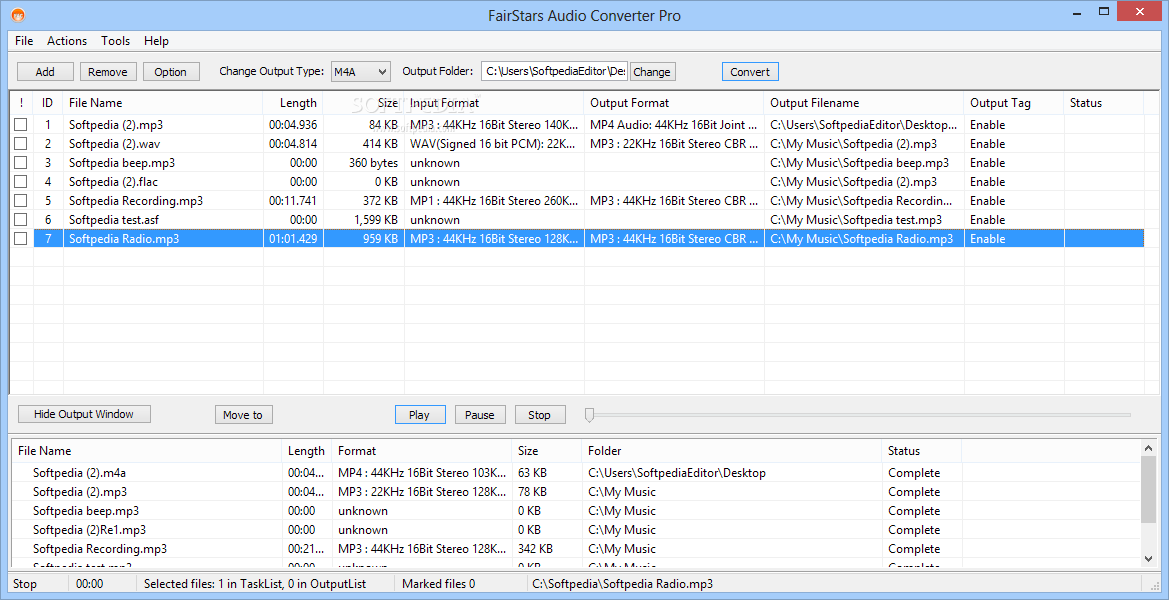The width and height of the screenshot is (1169, 600).
Task: Select Softpedia (2).mp3 in the task list
Action: click(x=116, y=124)
